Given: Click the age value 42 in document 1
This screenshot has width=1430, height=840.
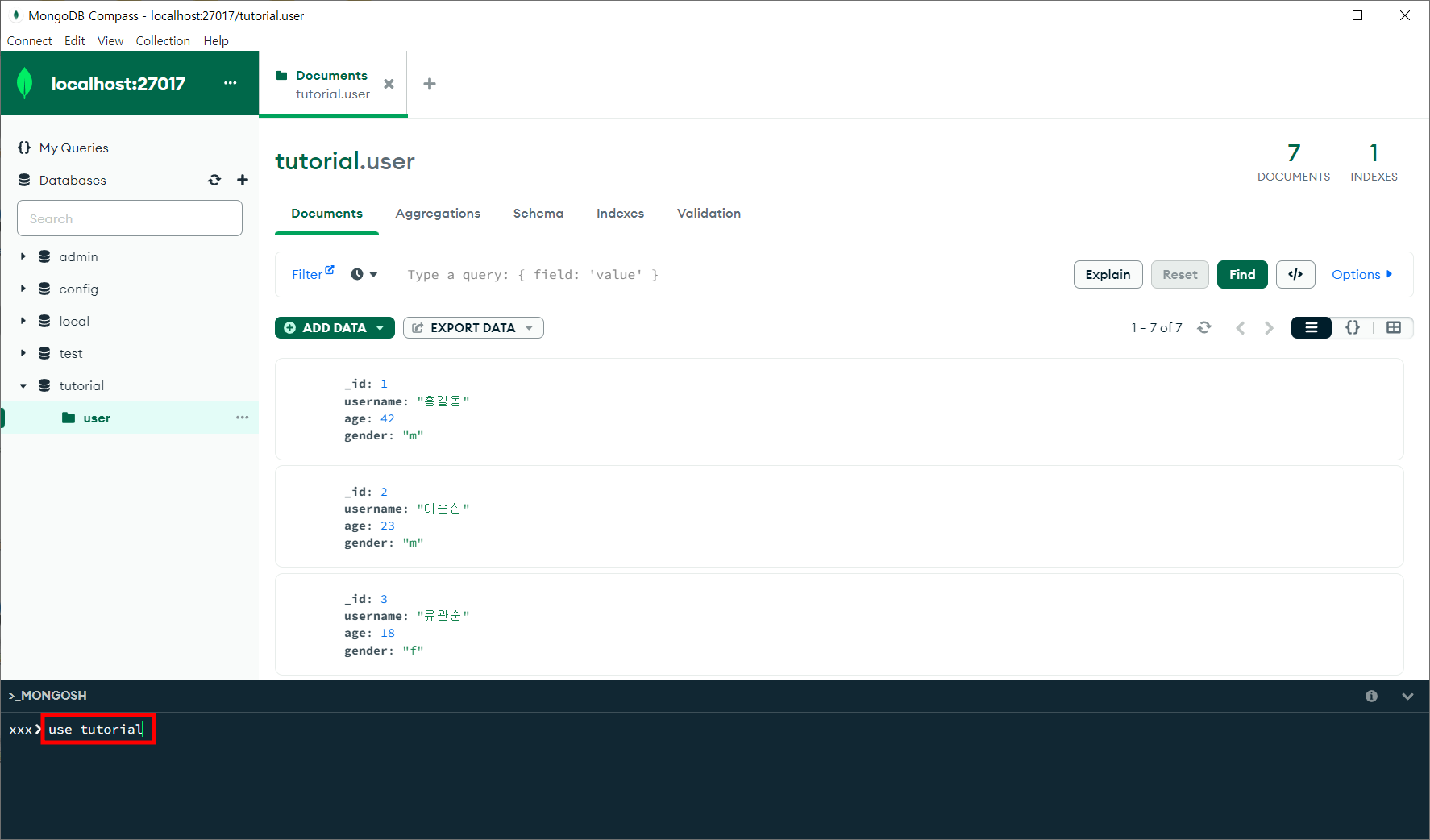Looking at the screenshot, I should click(388, 418).
